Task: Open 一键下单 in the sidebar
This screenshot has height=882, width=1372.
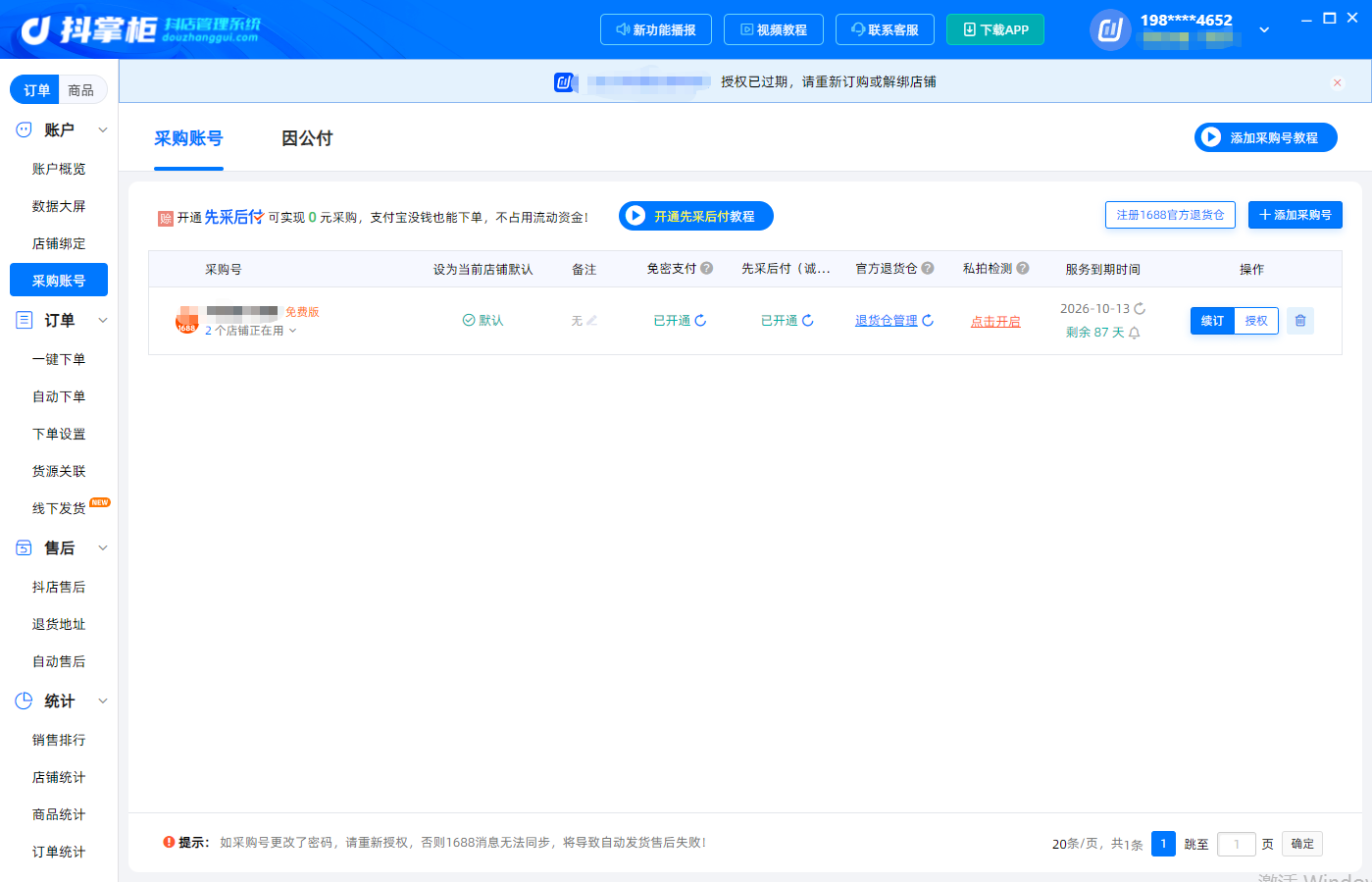Action: [59, 359]
